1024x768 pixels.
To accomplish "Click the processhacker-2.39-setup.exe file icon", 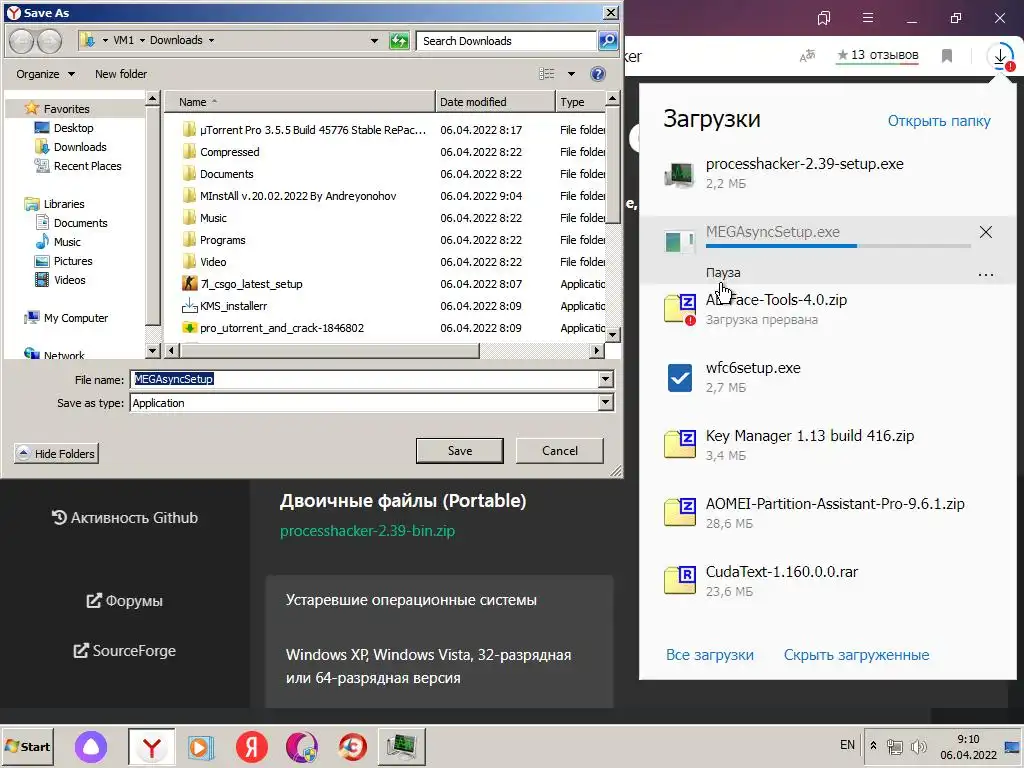I will click(x=679, y=174).
